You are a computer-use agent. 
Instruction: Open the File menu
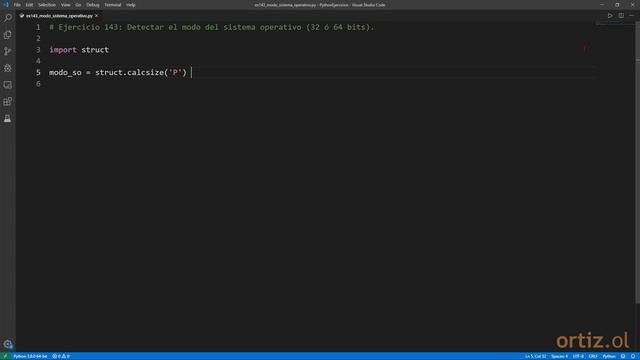coord(17,5)
